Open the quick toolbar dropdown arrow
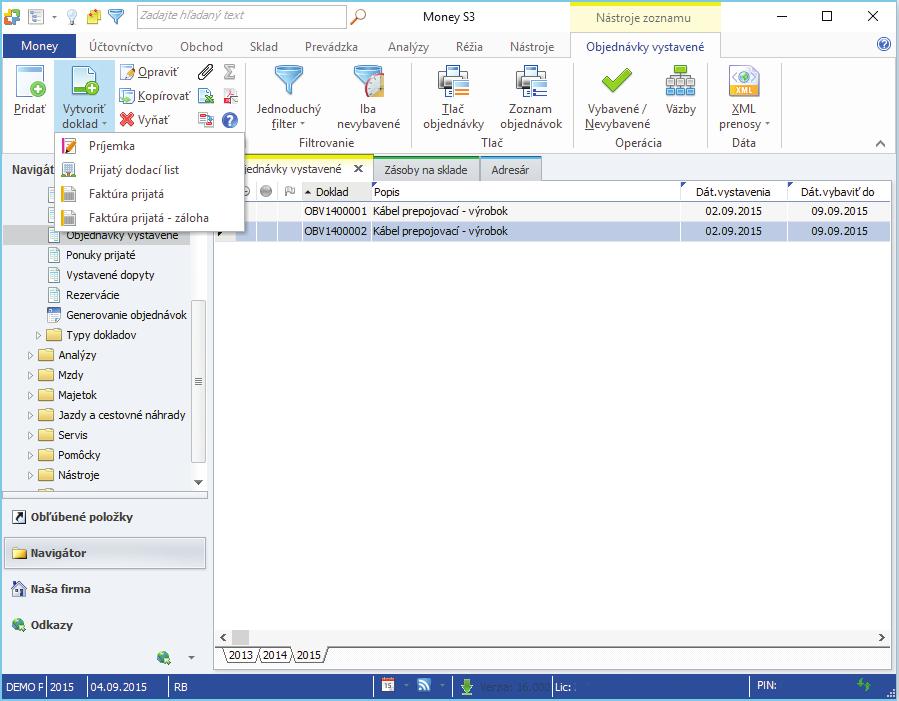The image size is (899, 701). click(x=54, y=17)
